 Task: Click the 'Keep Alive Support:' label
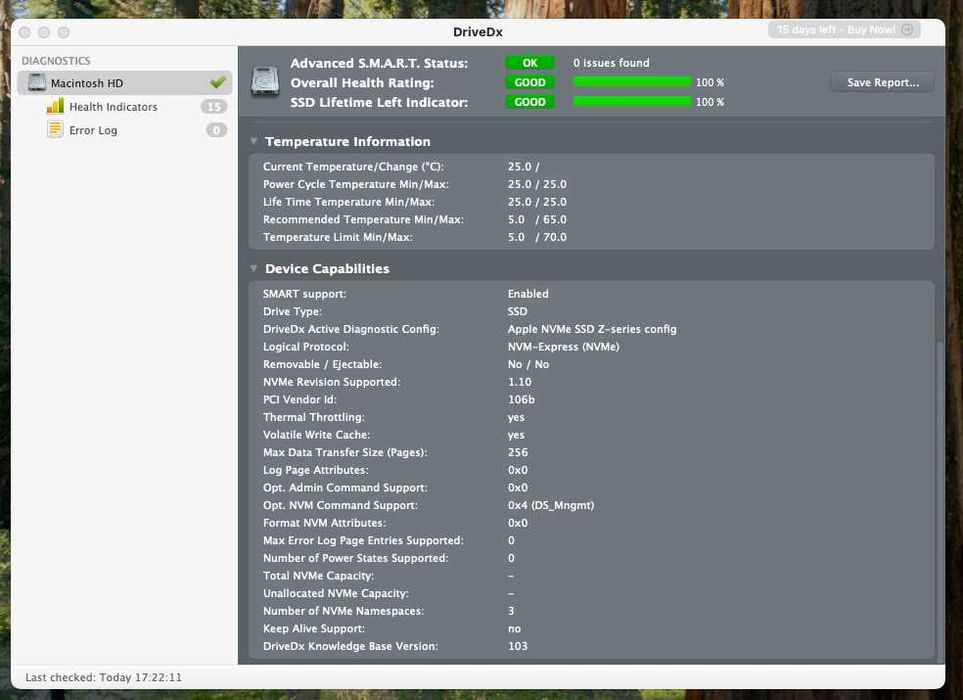pyautogui.click(x=314, y=629)
